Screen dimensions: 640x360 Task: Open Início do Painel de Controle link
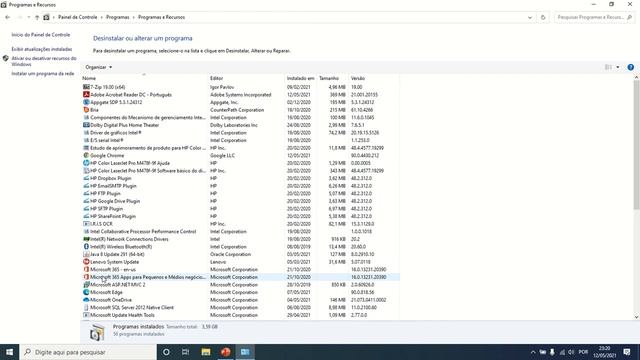(41, 35)
